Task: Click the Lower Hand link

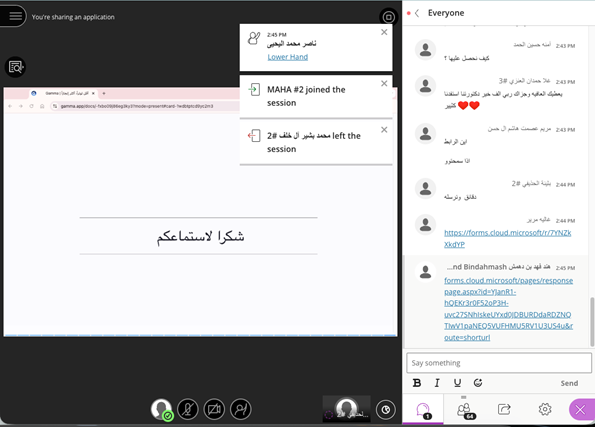Action: 288,57
